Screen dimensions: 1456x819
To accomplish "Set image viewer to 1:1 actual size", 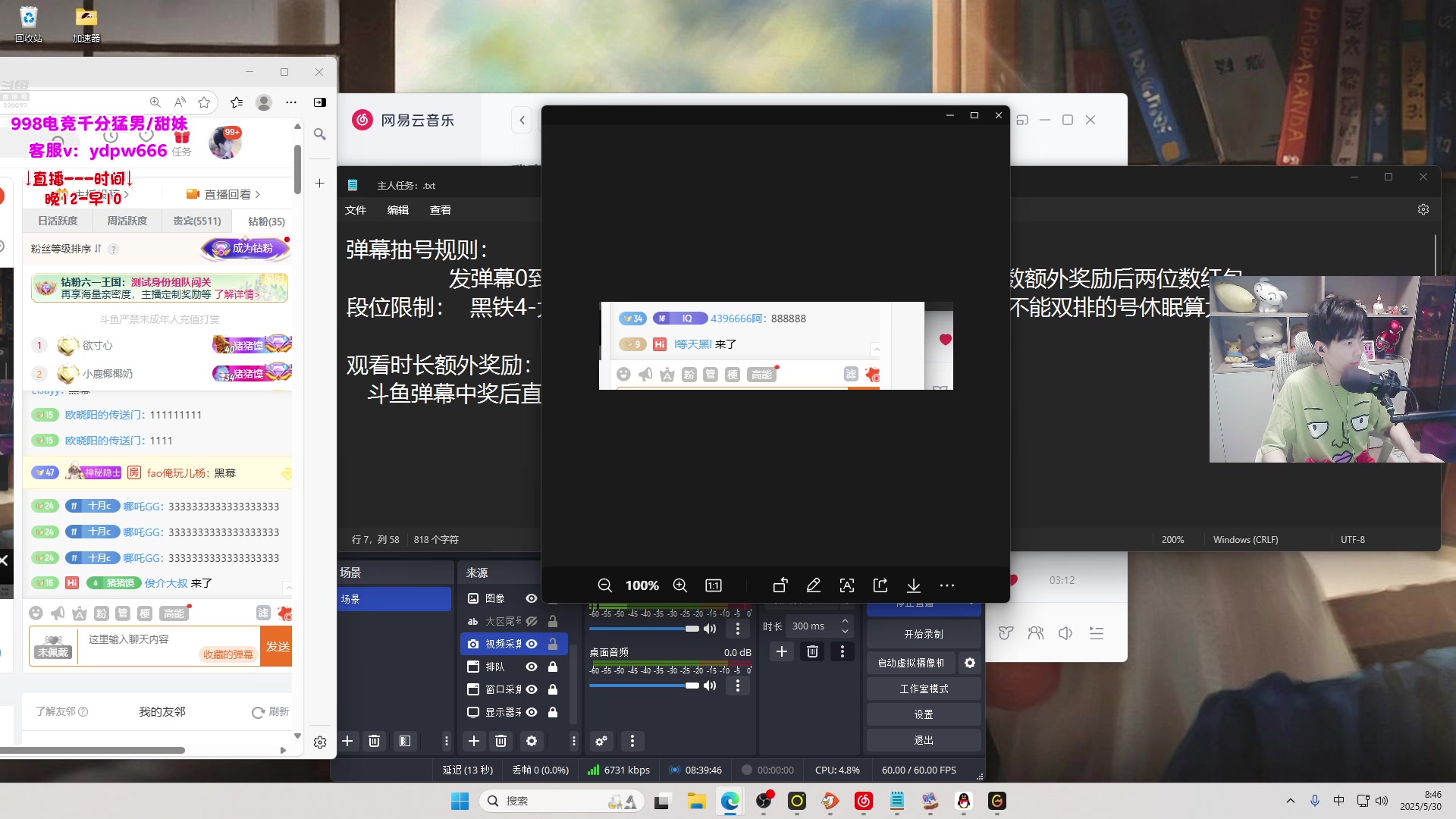I will point(714,585).
